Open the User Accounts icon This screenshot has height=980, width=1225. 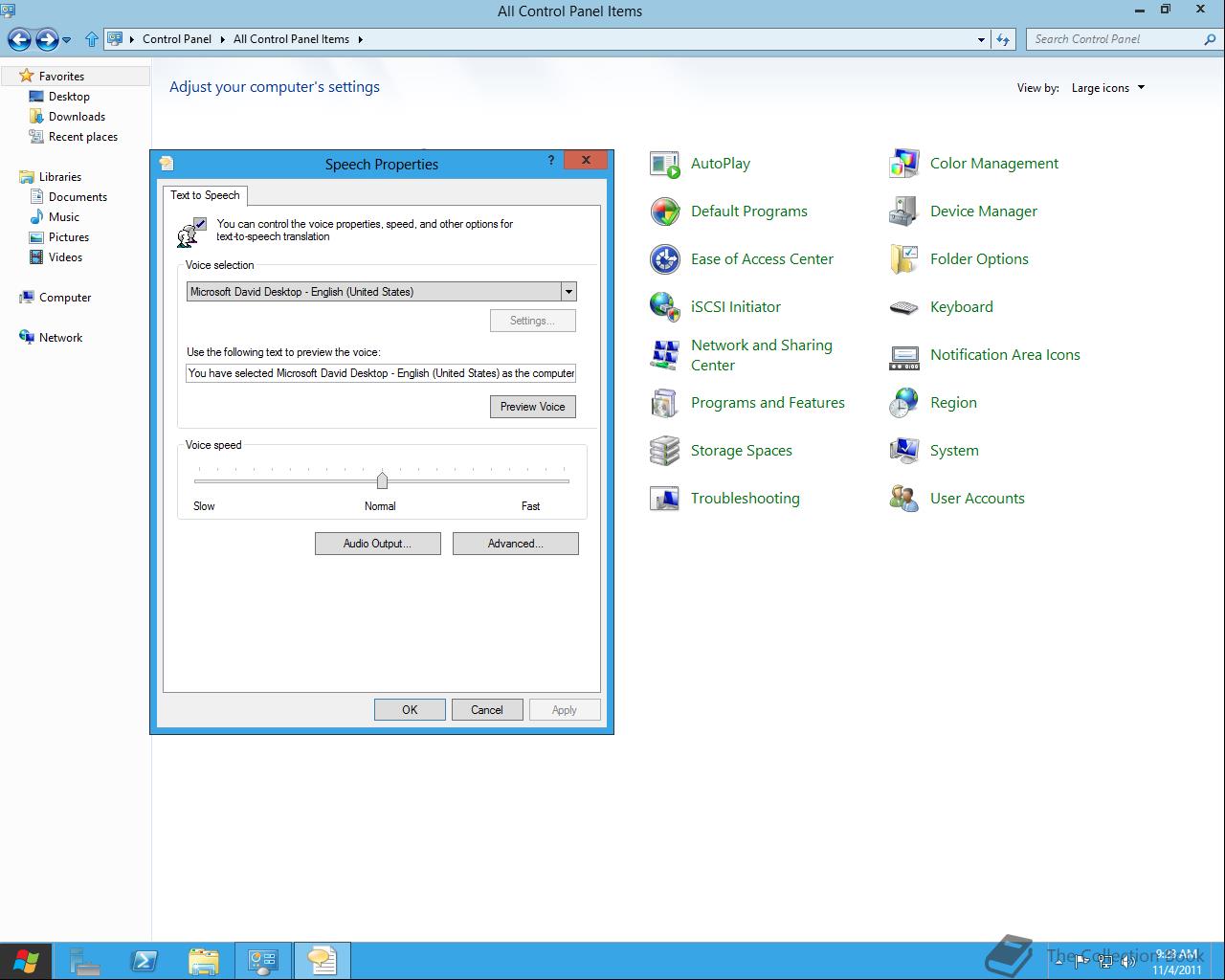pos(903,499)
